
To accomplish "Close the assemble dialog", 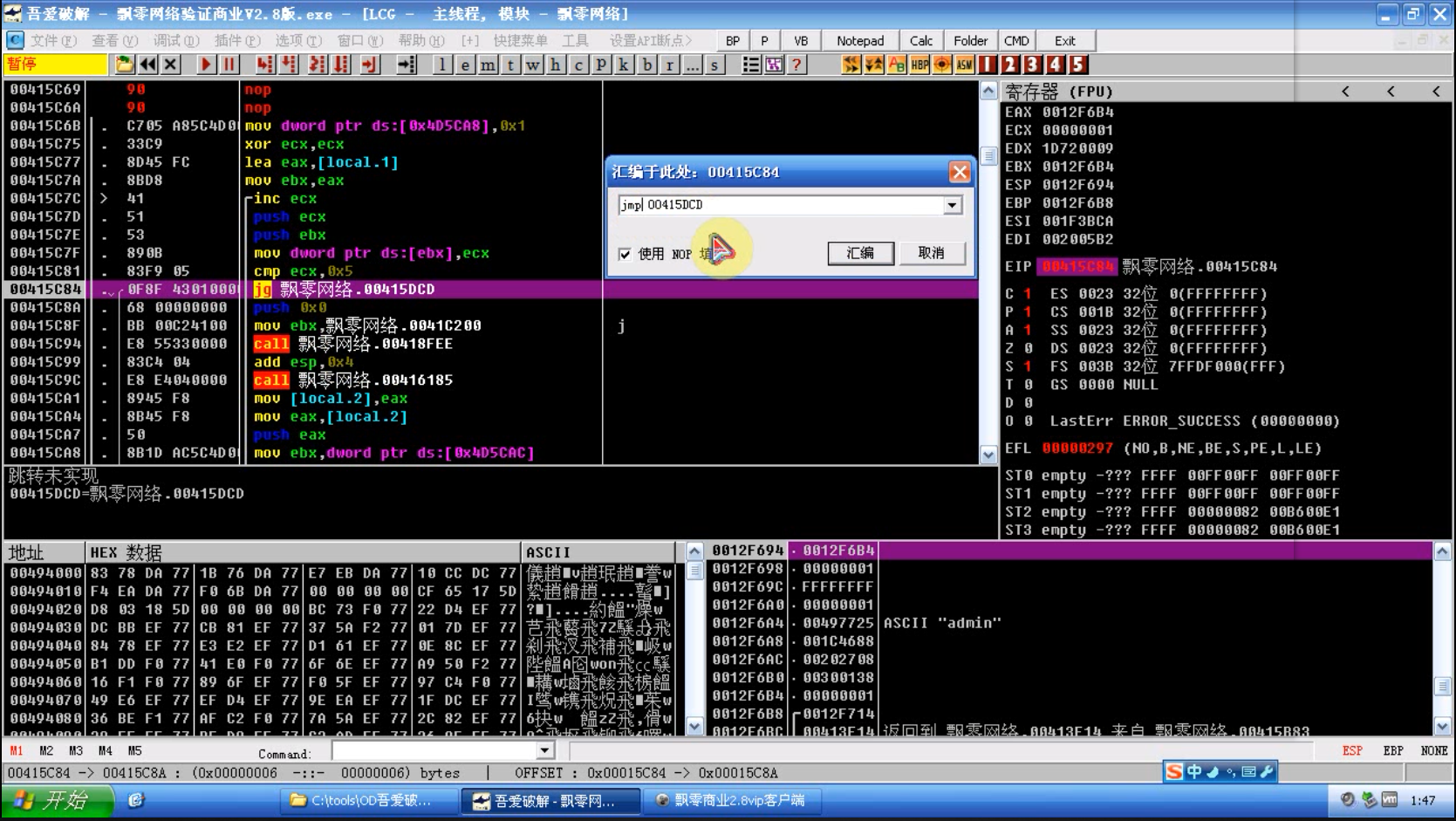I will coord(960,172).
